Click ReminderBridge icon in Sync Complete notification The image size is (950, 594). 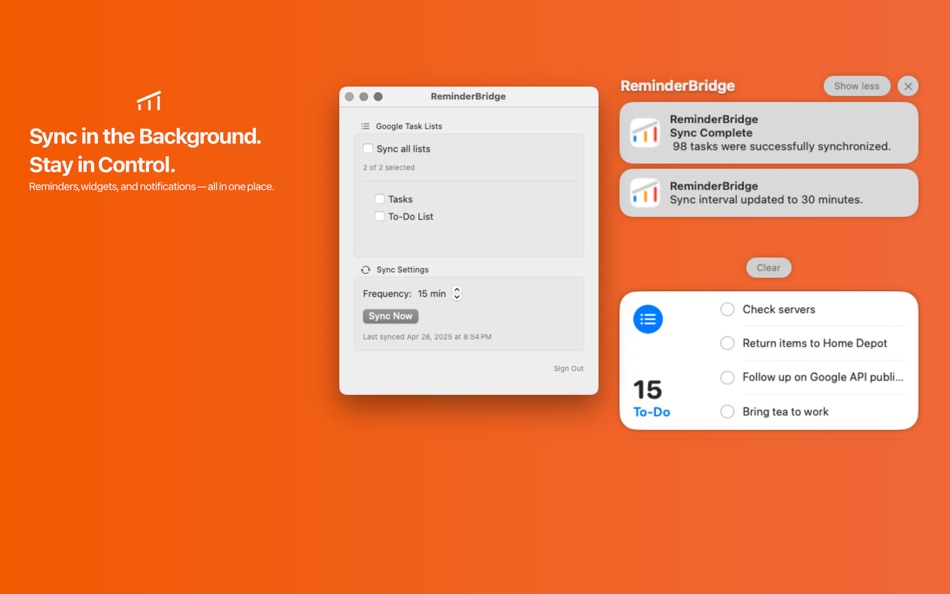[645, 133]
